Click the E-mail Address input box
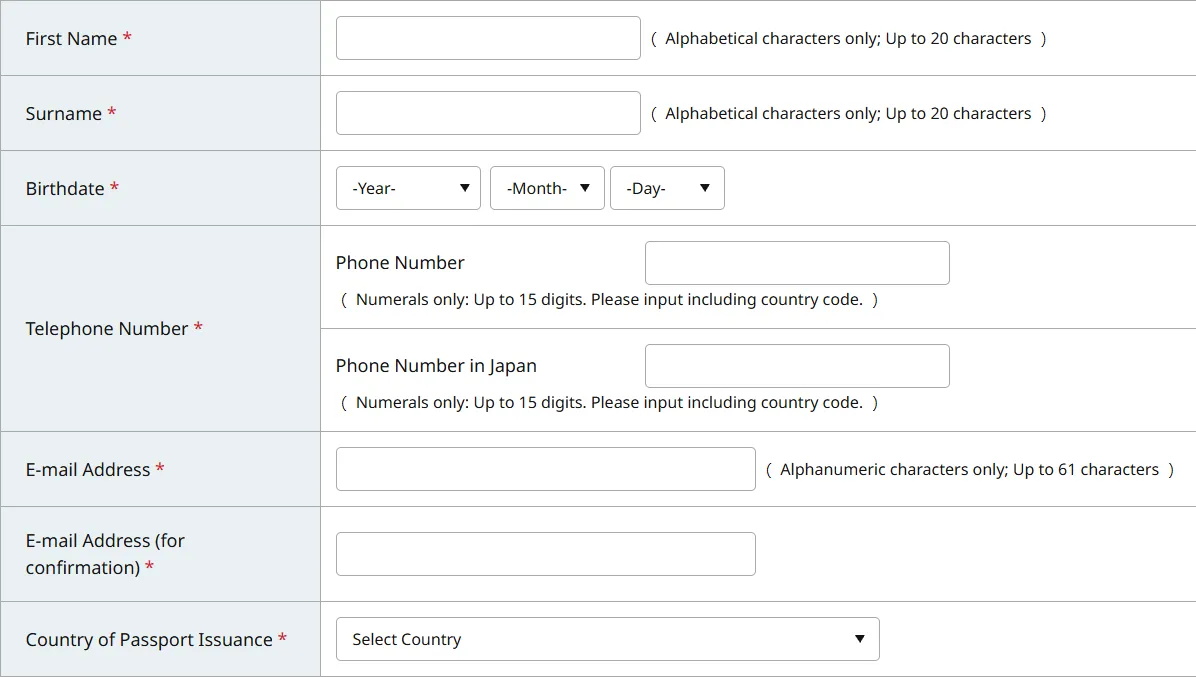This screenshot has height=677, width=1196. point(545,469)
